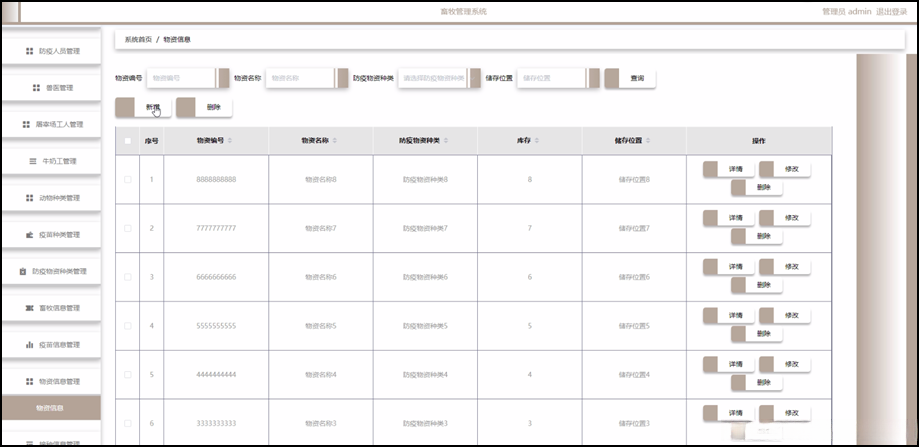919x447 pixels.
Task: Click the 4444444444 cell
Action: tap(216, 374)
